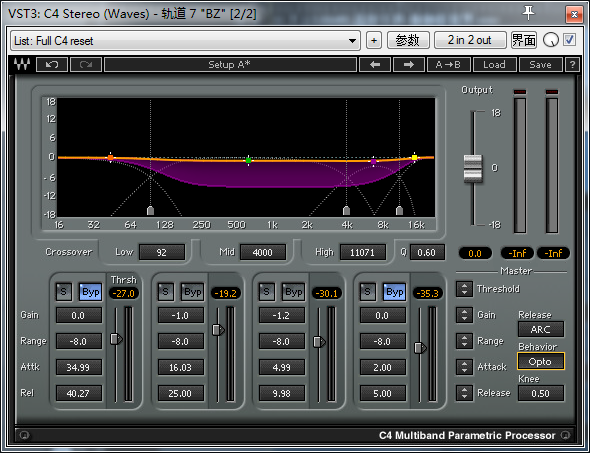Image resolution: width=590 pixels, height=453 pixels.
Task: Toggle bypass on band 2 at -19.2
Action: (x=192, y=292)
